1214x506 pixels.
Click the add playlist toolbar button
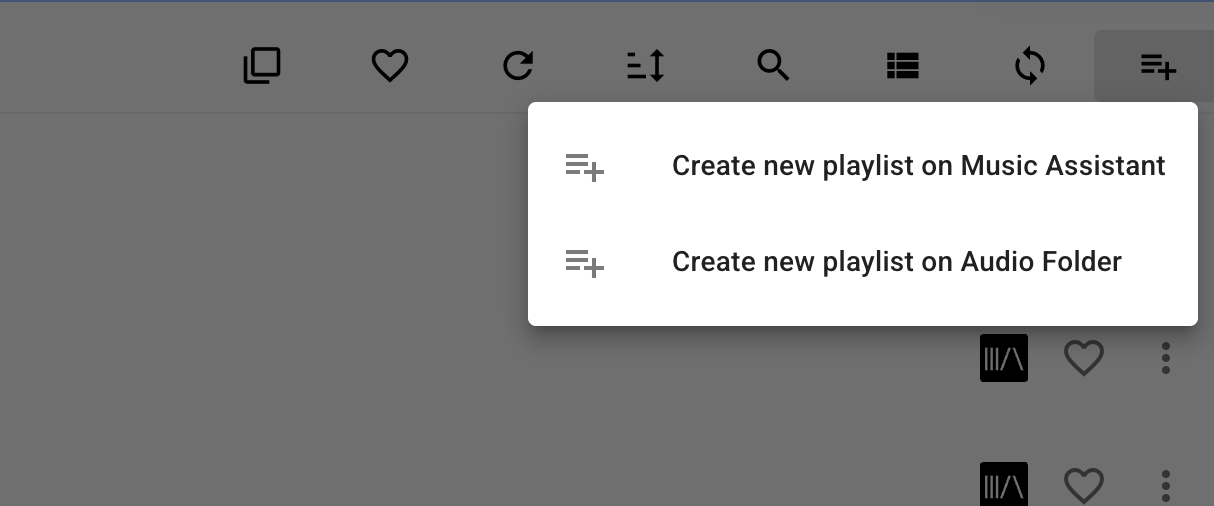(x=1158, y=66)
